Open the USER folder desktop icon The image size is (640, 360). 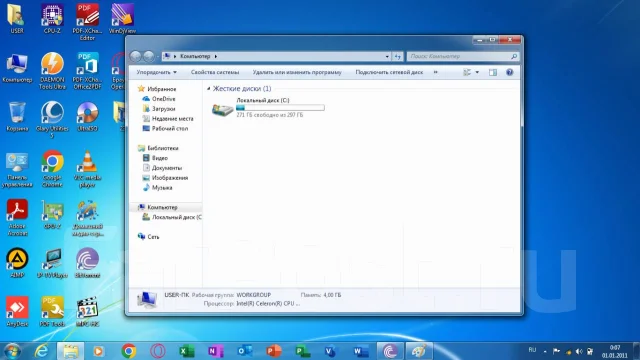(x=17, y=18)
